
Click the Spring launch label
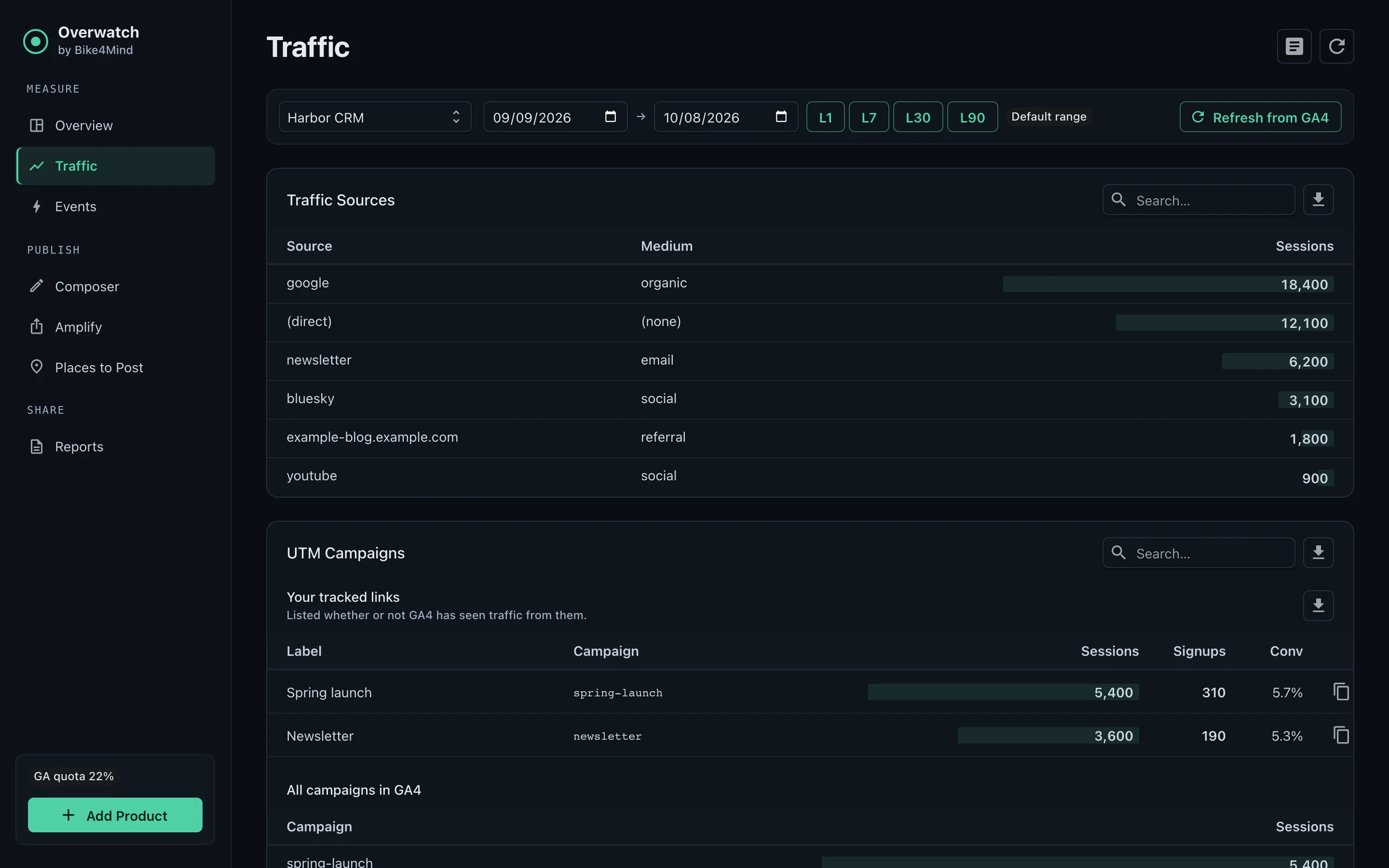point(329,692)
